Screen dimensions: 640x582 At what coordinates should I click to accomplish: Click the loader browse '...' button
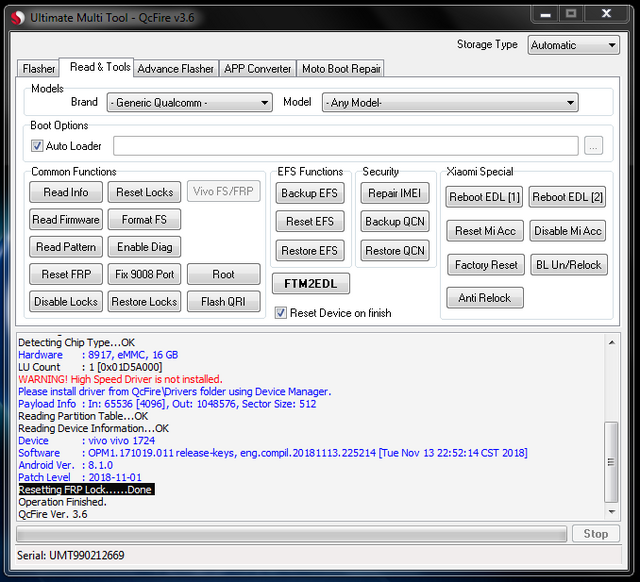pos(593,146)
